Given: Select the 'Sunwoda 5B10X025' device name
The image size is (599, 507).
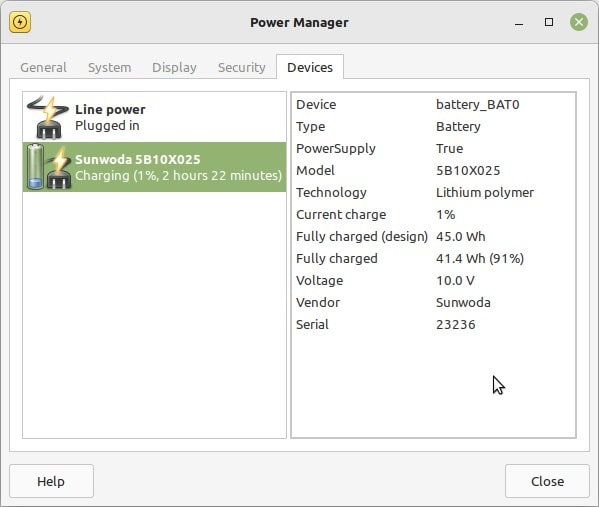Looking at the screenshot, I should [138, 159].
